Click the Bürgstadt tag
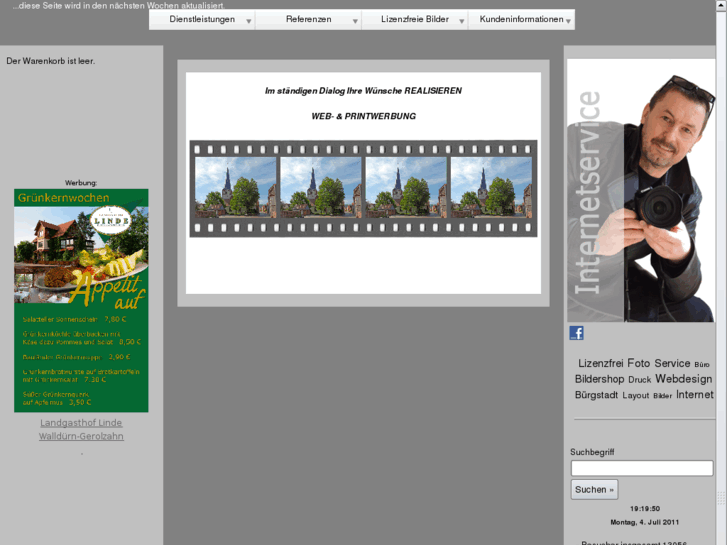This screenshot has width=727, height=545. click(x=596, y=395)
